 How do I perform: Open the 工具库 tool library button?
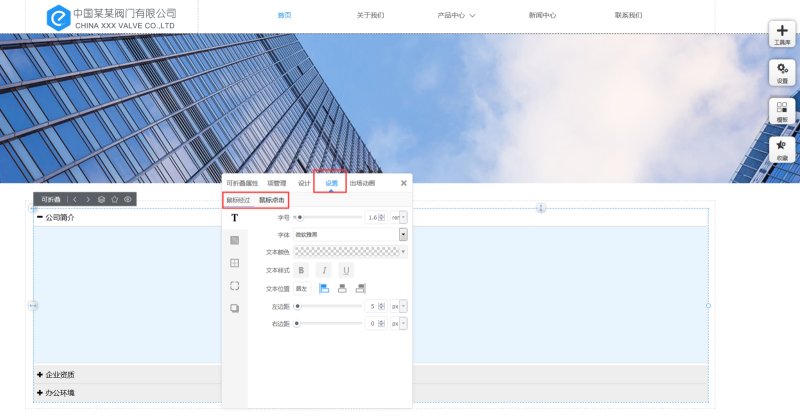782,35
